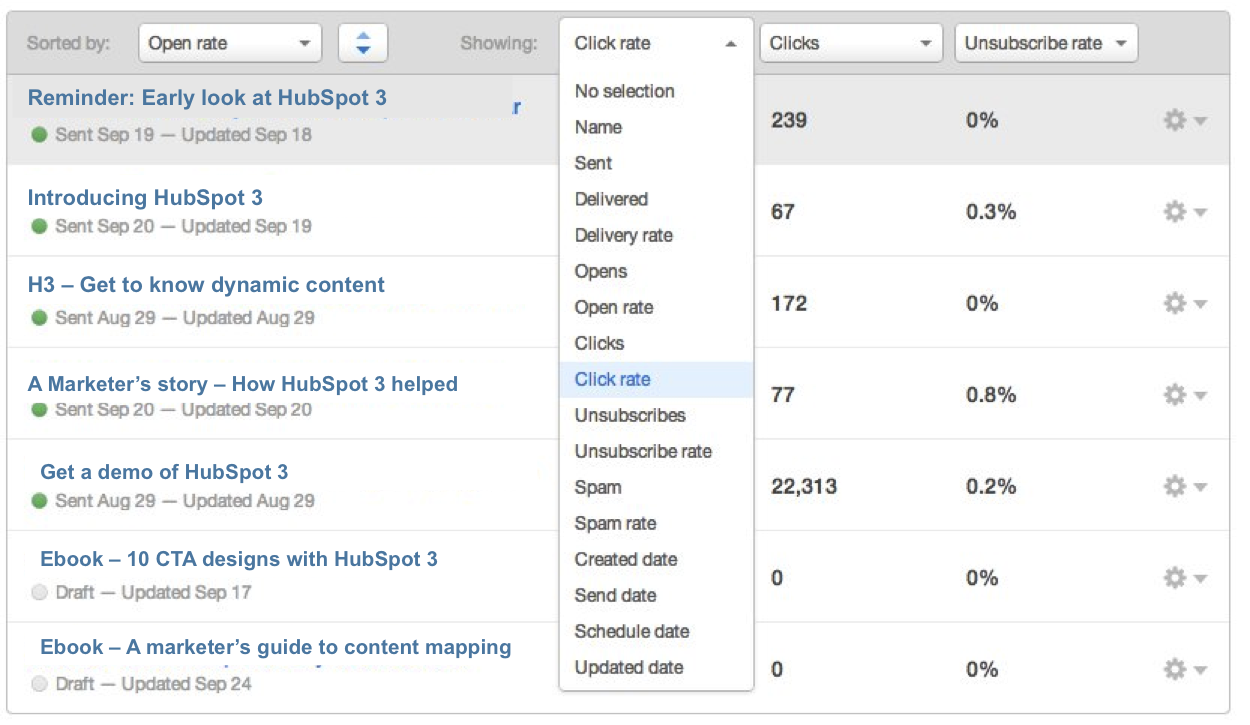Viewport: 1250px width, 725px height.
Task: Open the Introducing HubSpot 3 email link
Action: (145, 198)
